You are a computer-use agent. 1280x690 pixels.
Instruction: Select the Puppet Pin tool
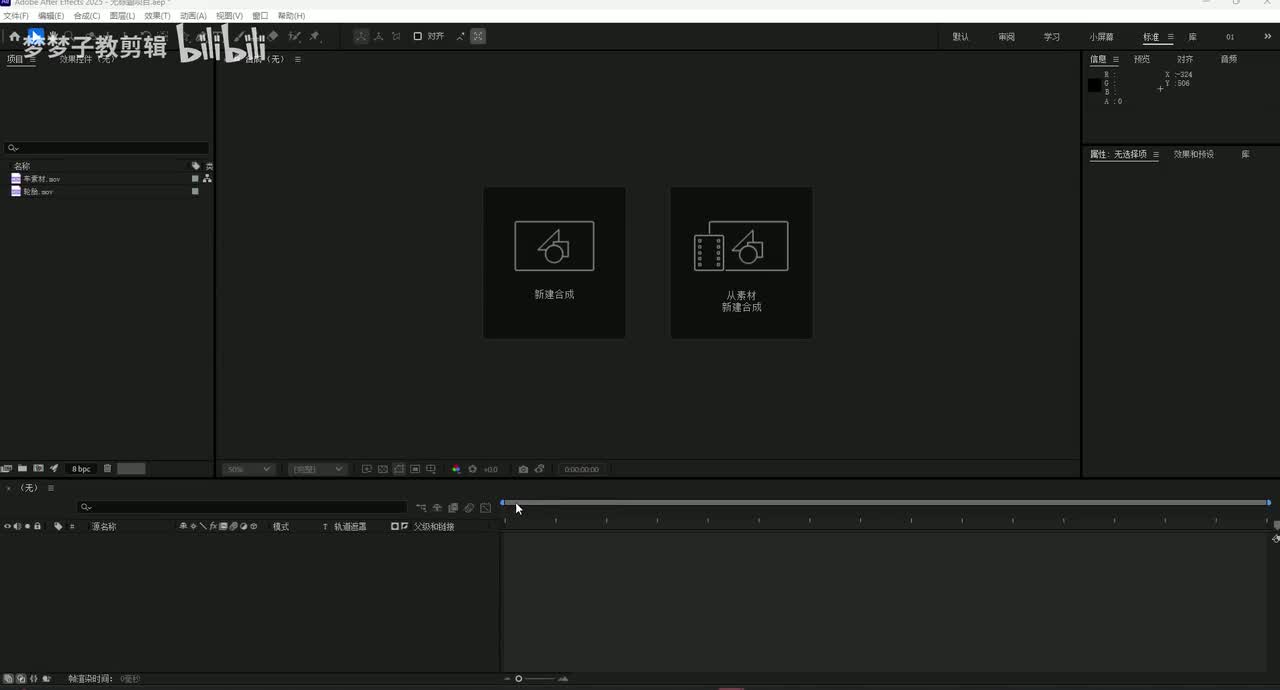tap(315, 36)
